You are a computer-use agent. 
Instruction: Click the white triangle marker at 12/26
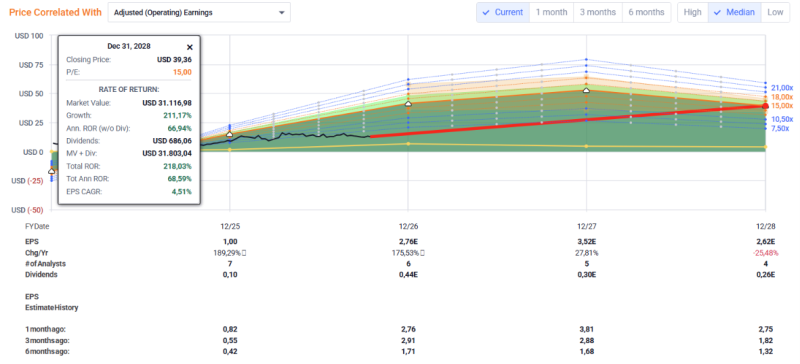(408, 104)
